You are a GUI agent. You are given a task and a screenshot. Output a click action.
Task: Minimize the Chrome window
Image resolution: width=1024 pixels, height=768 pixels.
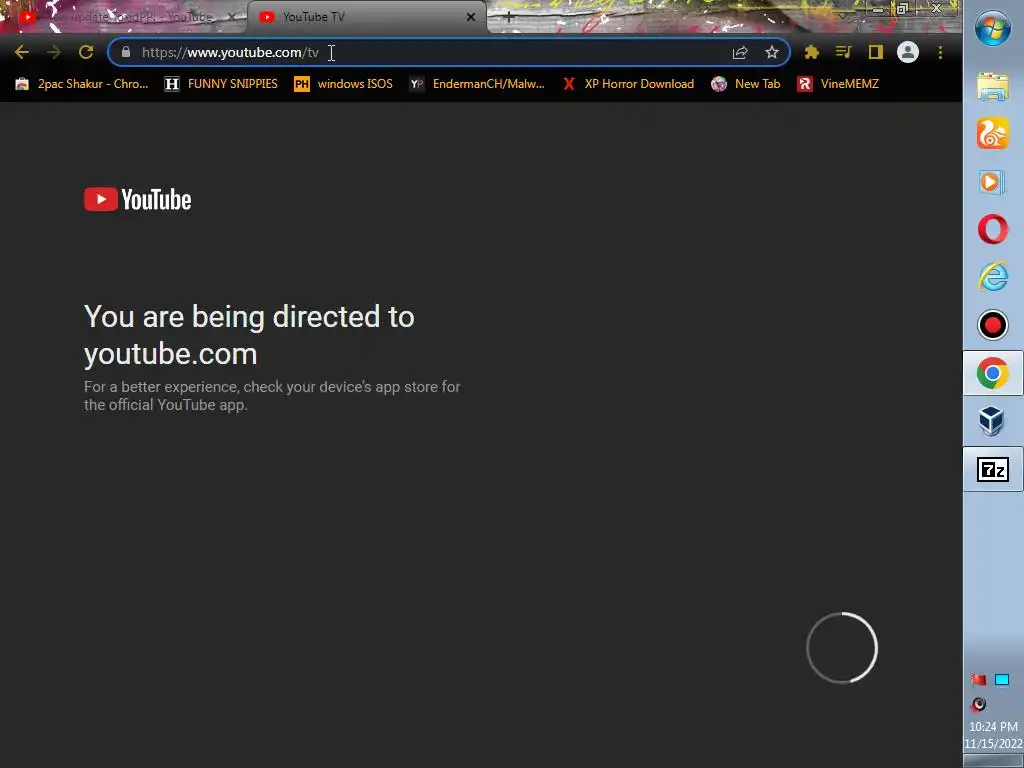pyautogui.click(x=878, y=8)
